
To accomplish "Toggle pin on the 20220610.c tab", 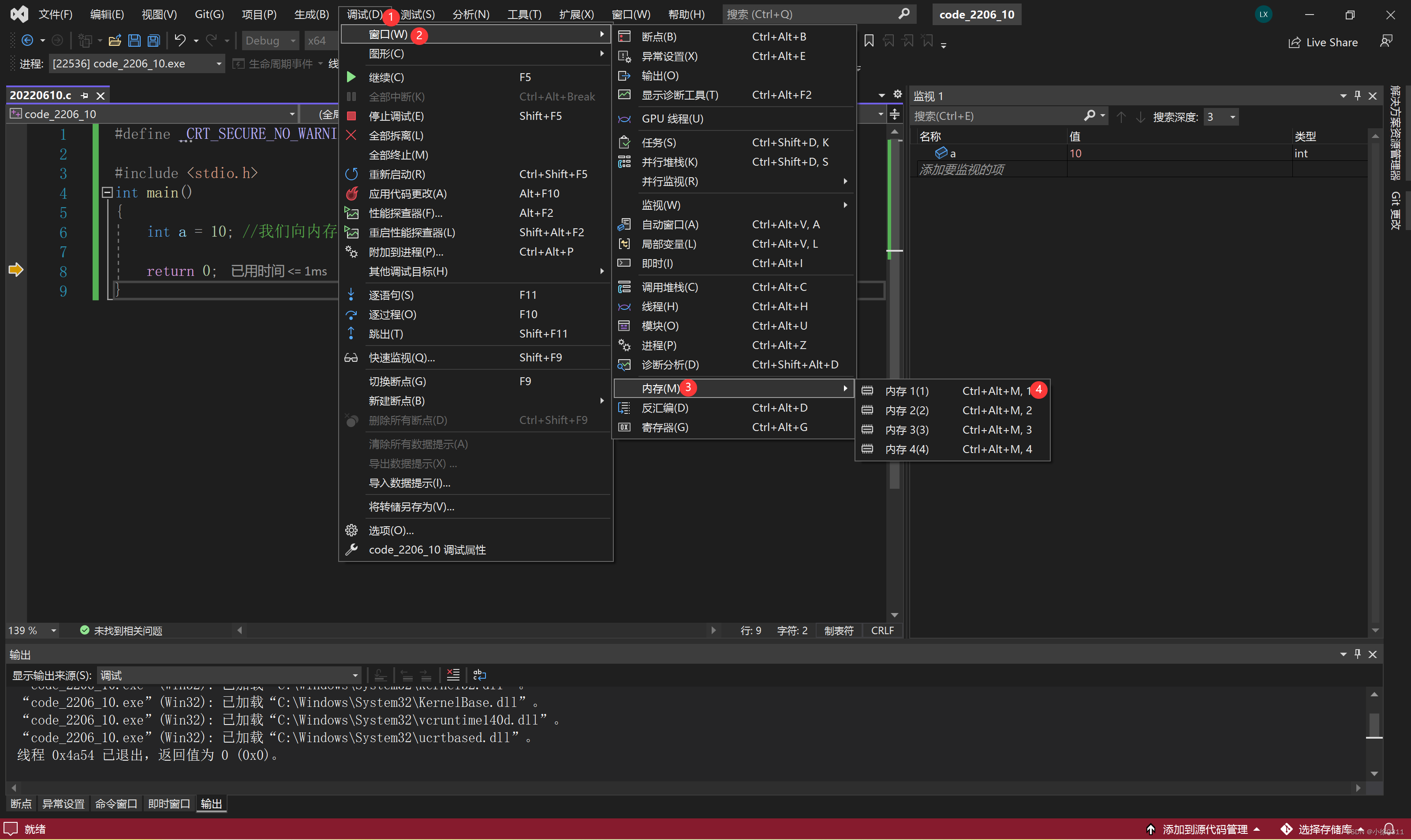I will click(85, 96).
